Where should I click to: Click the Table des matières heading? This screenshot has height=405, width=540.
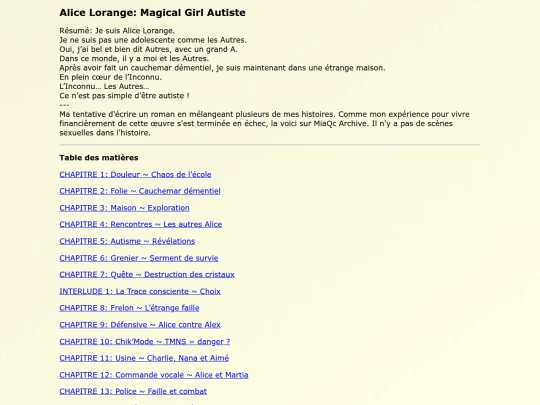point(98,158)
